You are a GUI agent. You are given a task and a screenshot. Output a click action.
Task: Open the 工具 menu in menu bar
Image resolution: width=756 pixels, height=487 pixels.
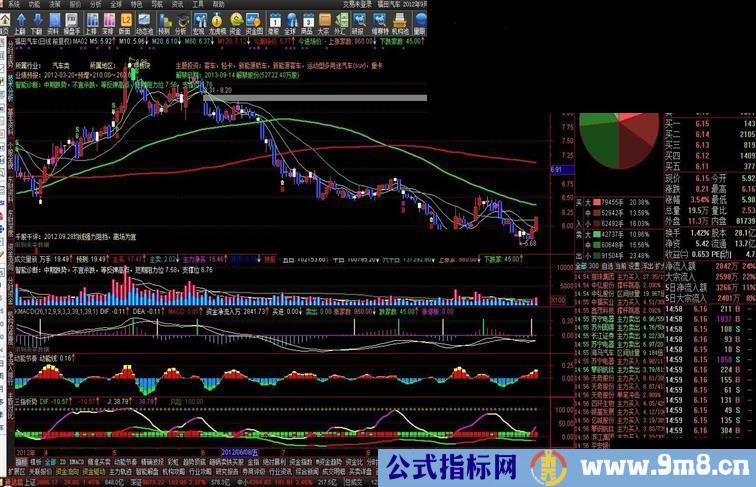point(197,4)
